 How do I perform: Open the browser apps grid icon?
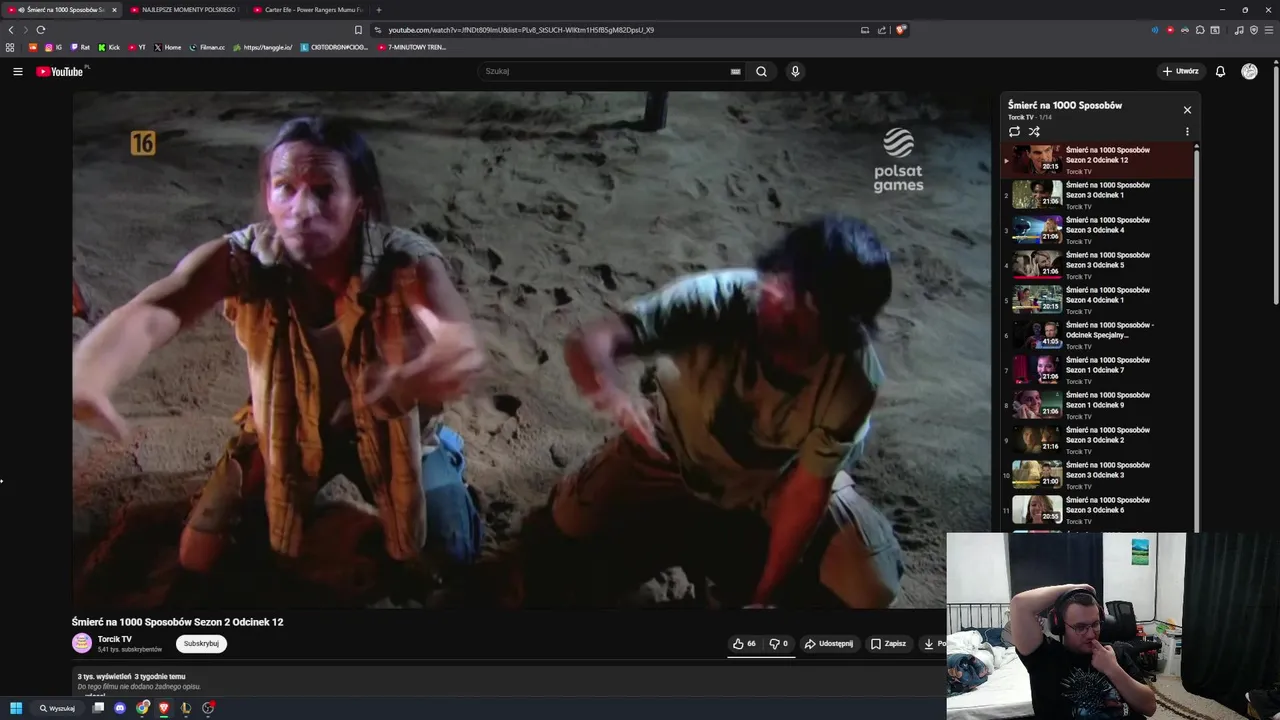pos(10,47)
